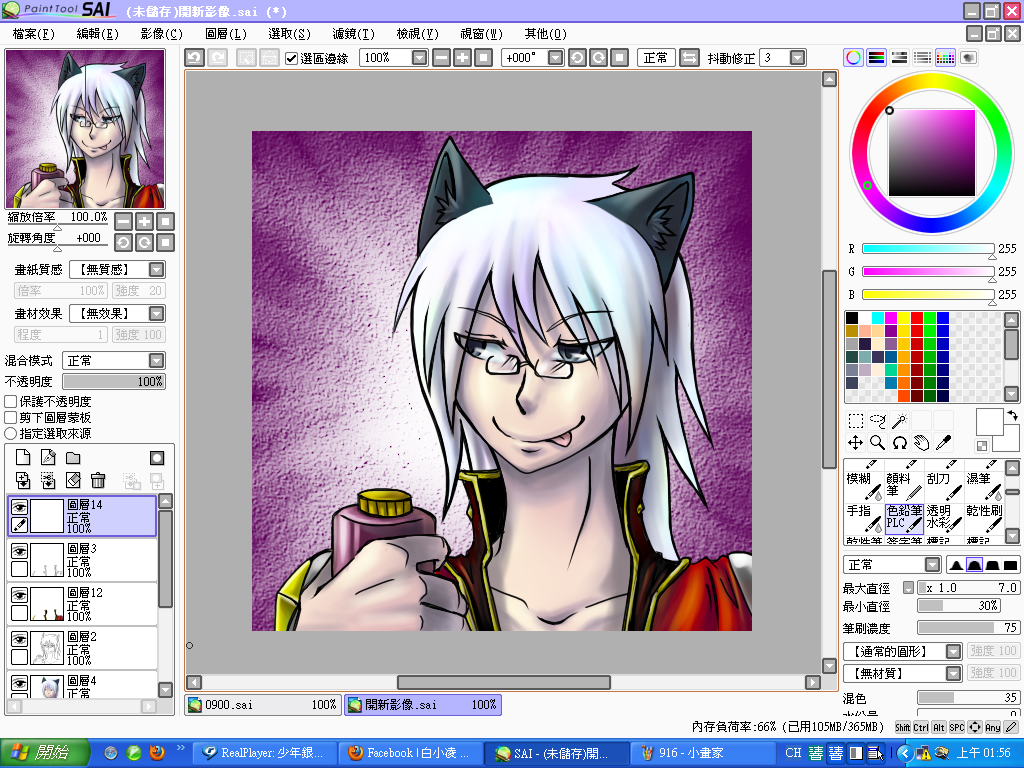Open the layer 混合模式 dropdown
This screenshot has height=768, width=1024.
(x=157, y=360)
